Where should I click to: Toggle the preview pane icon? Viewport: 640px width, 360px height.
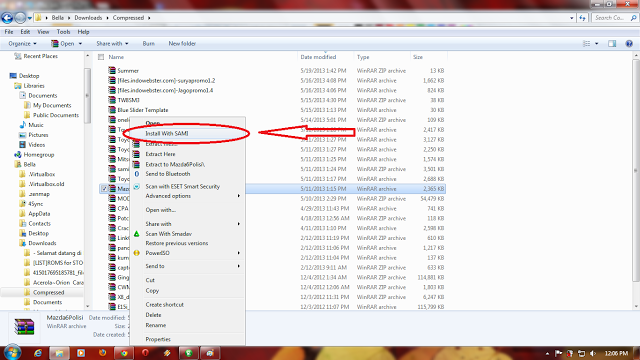pos(612,43)
